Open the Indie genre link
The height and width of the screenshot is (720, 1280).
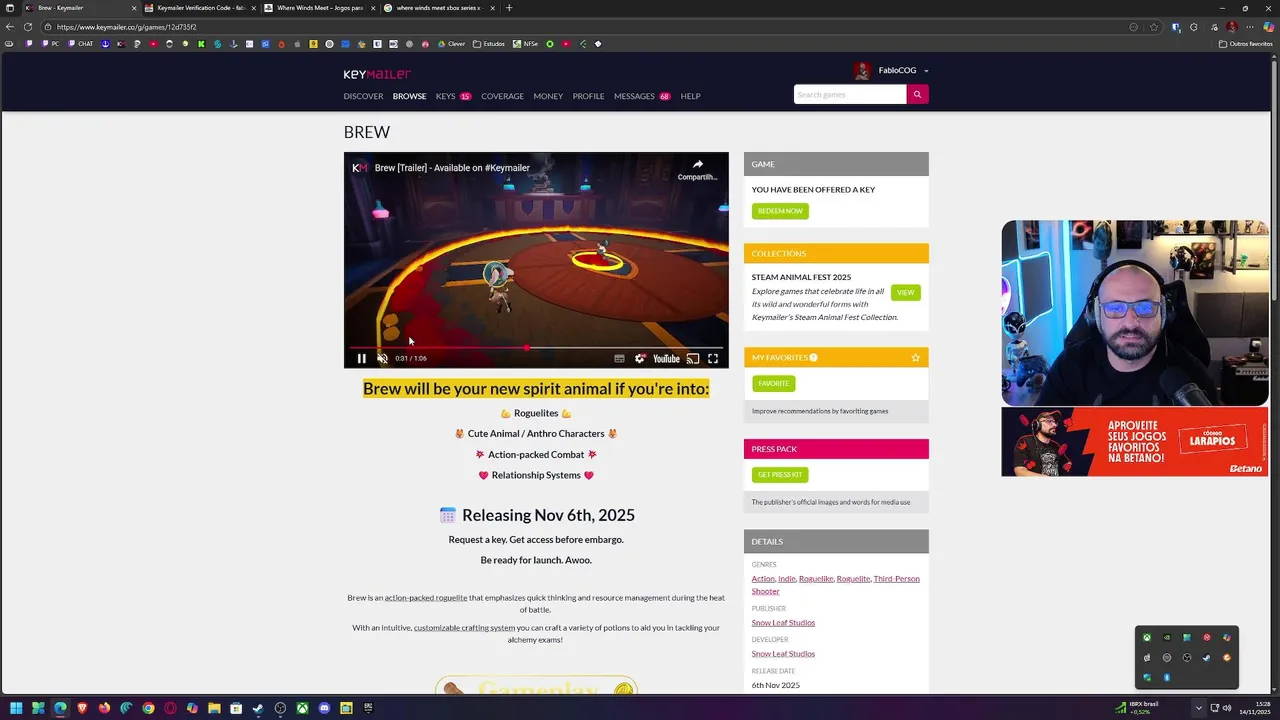pos(787,579)
